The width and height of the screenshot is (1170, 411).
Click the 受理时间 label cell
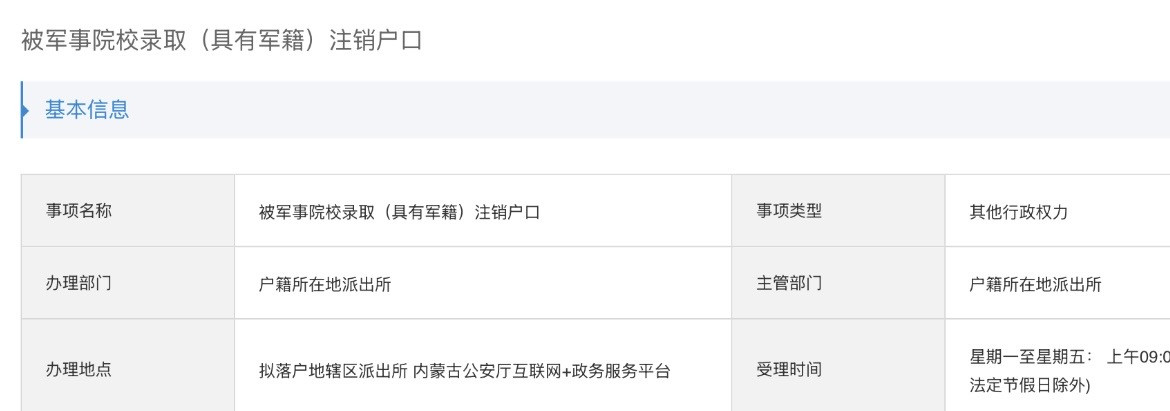[x=789, y=369]
